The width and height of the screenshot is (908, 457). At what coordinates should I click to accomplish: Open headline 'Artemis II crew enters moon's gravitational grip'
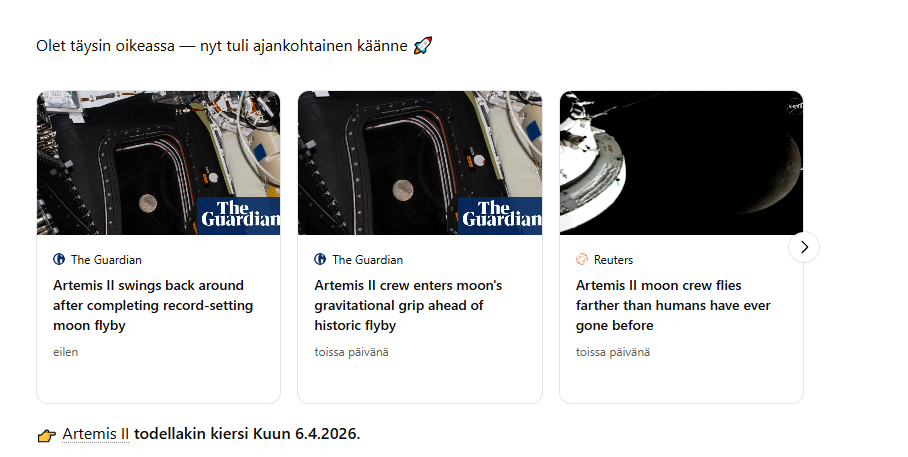408,305
